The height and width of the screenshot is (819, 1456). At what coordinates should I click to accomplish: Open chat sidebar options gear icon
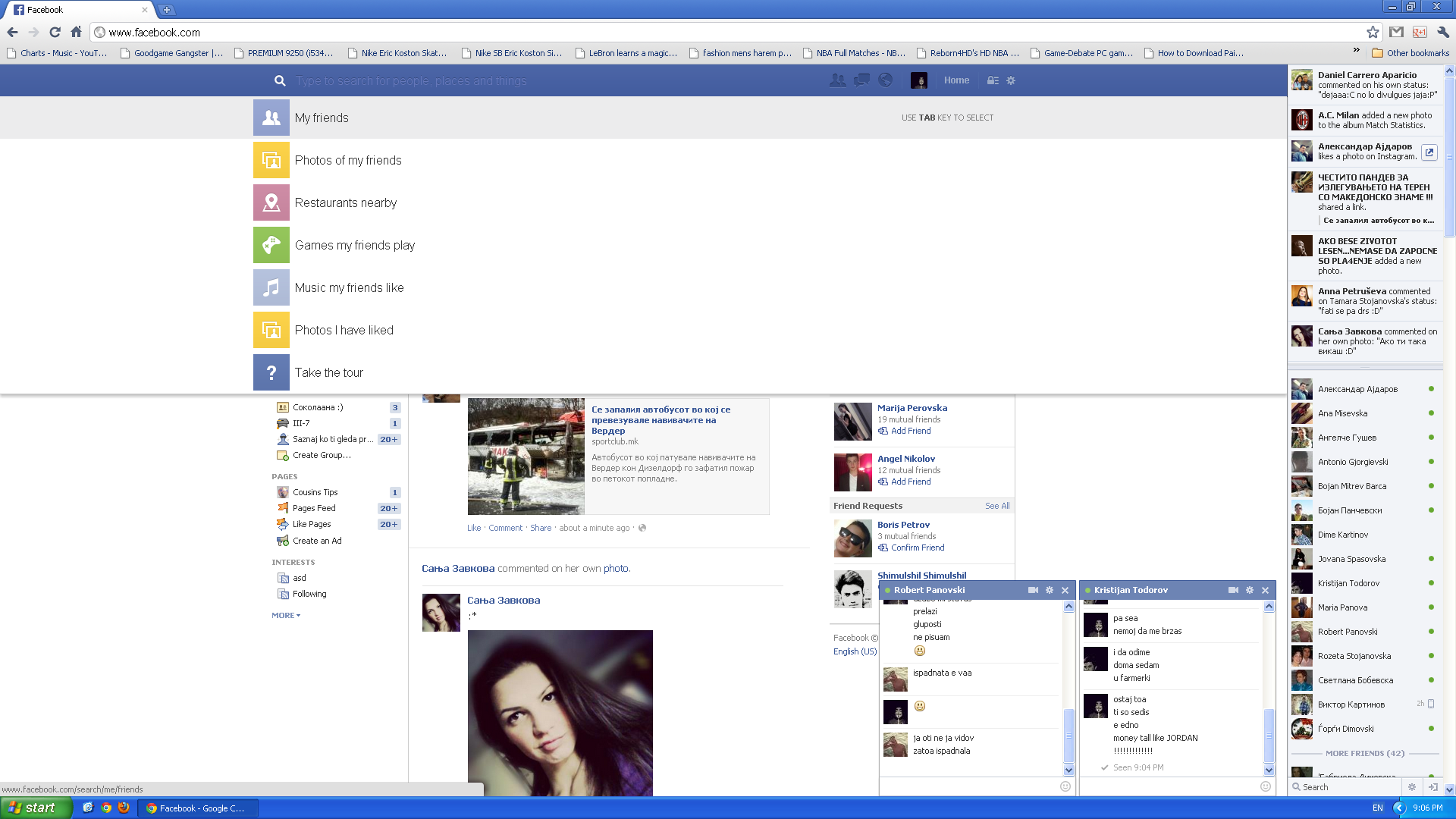point(1411,787)
